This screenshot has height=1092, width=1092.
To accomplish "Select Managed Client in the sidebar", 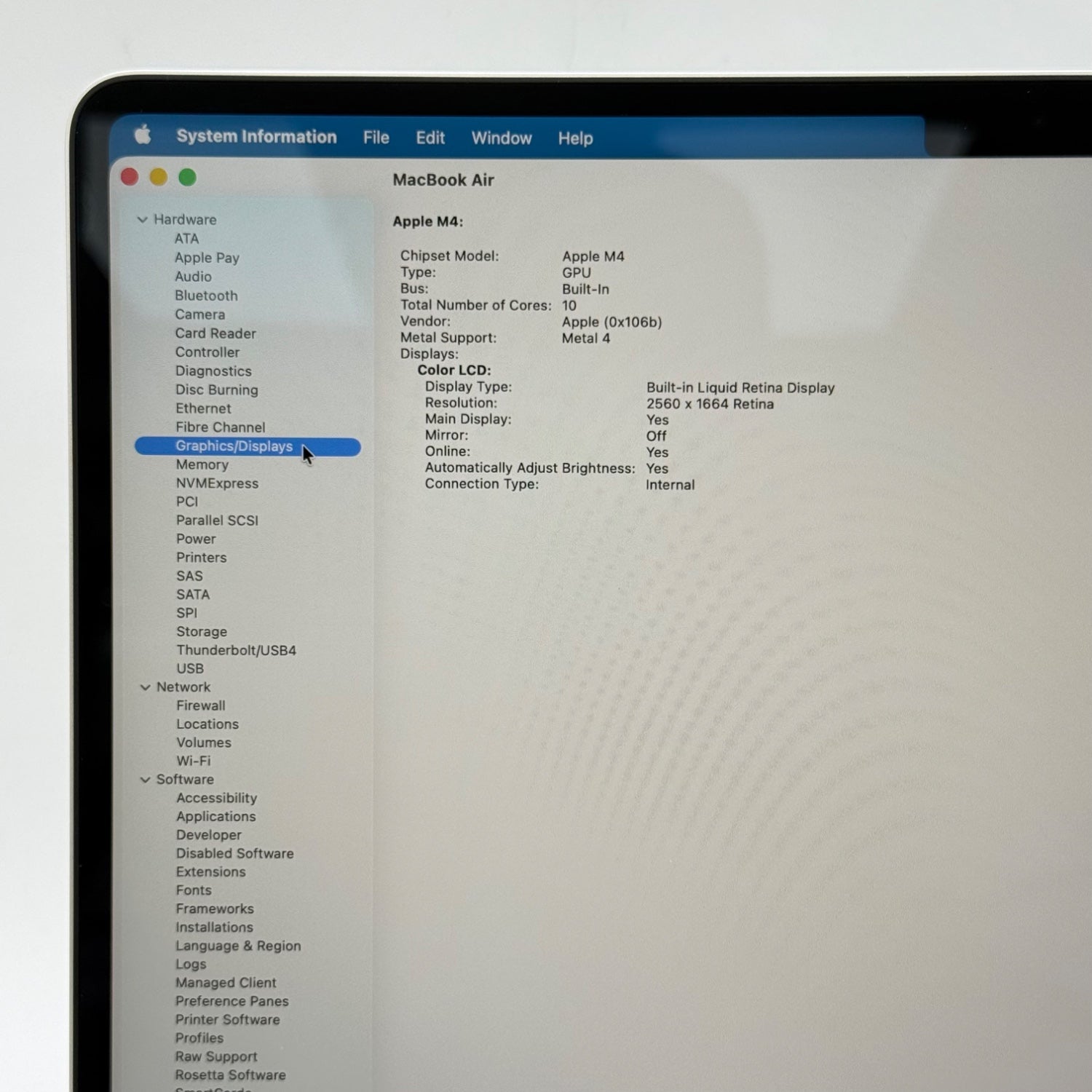I will click(x=226, y=983).
